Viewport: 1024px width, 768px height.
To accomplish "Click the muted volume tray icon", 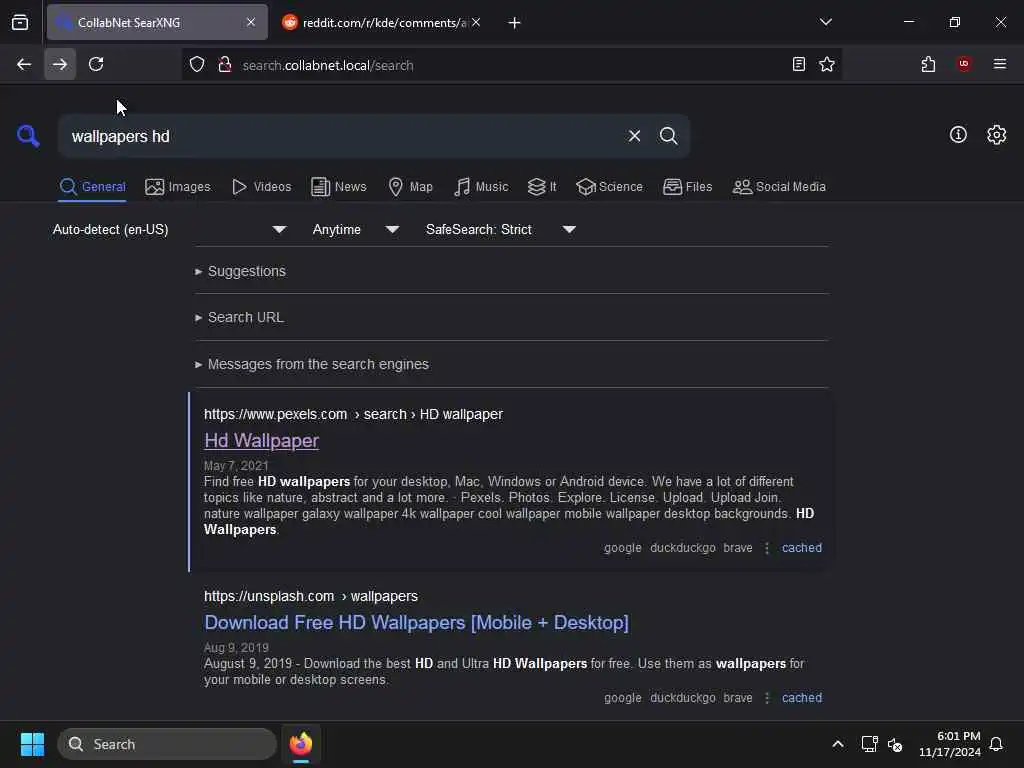I will (895, 744).
